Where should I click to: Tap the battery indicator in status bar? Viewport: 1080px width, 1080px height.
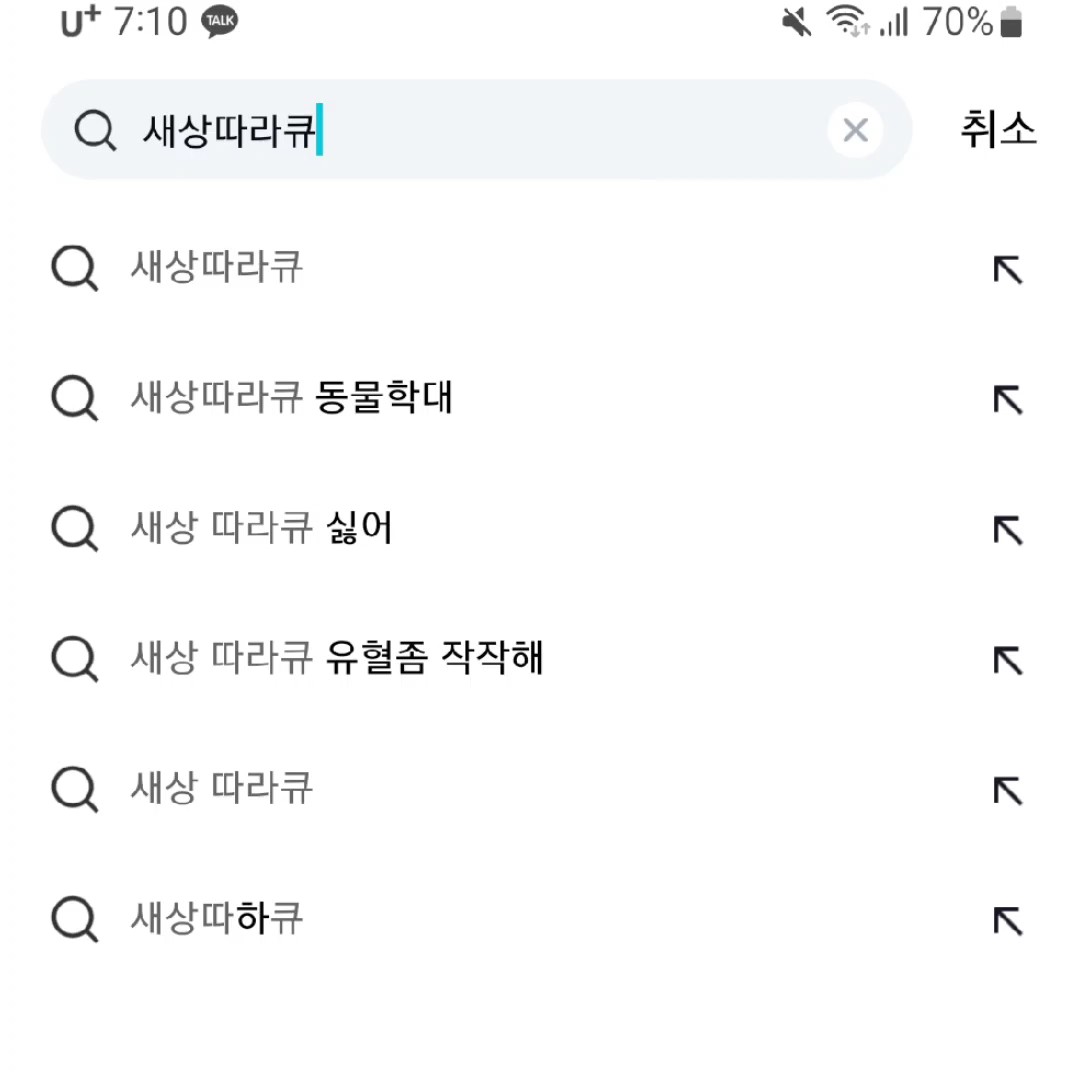(x=1010, y=22)
